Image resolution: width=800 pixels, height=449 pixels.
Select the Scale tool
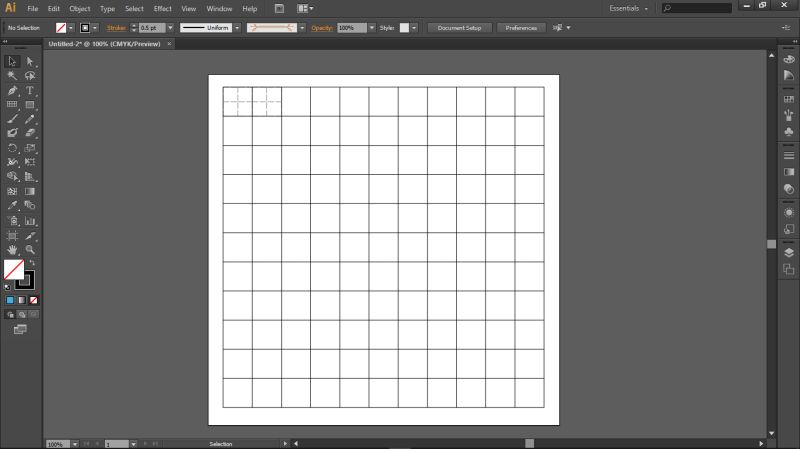pyautogui.click(x=30, y=148)
